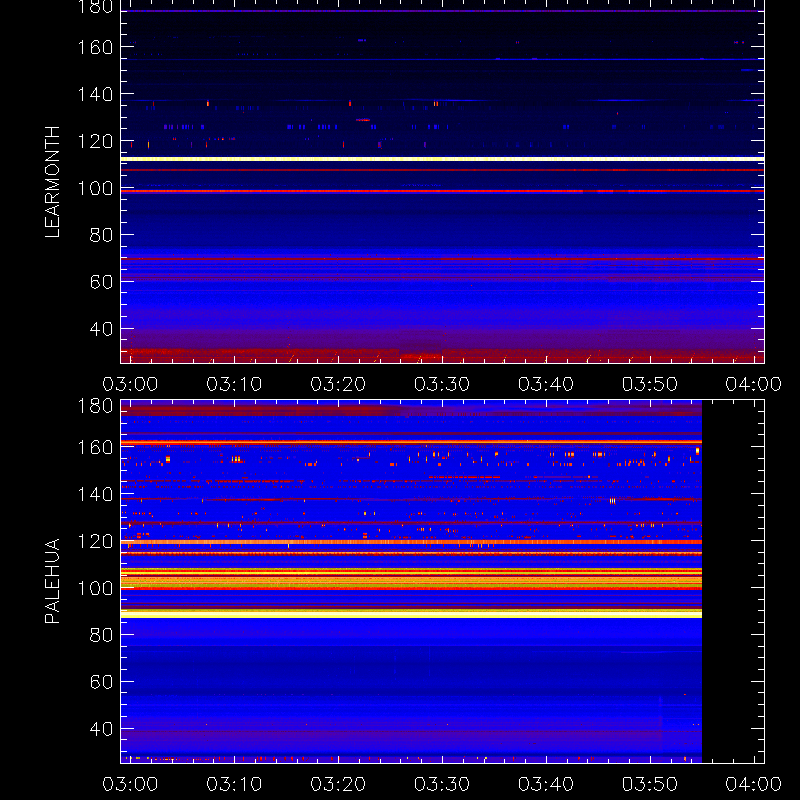Select the 80 tick label on Learmonth plot
This screenshot has height=800, width=800.
[x=101, y=235]
